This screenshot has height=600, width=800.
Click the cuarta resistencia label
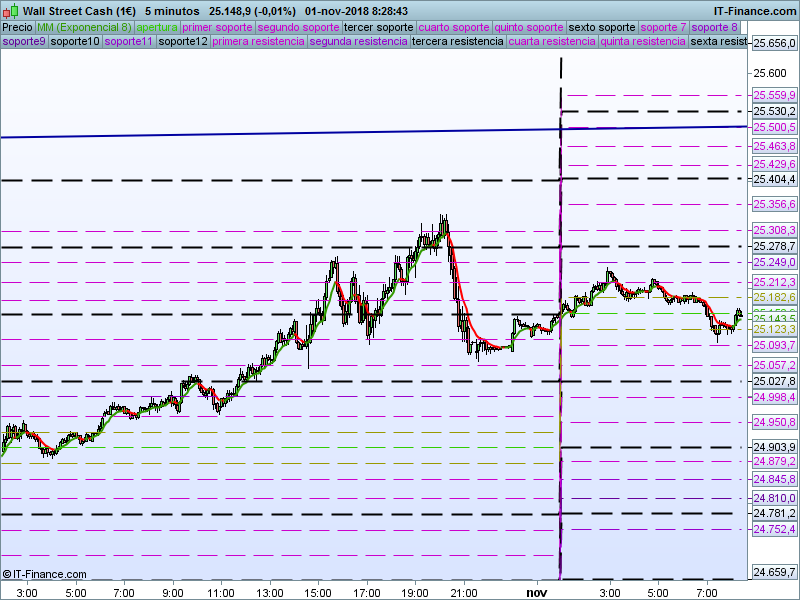552,41
